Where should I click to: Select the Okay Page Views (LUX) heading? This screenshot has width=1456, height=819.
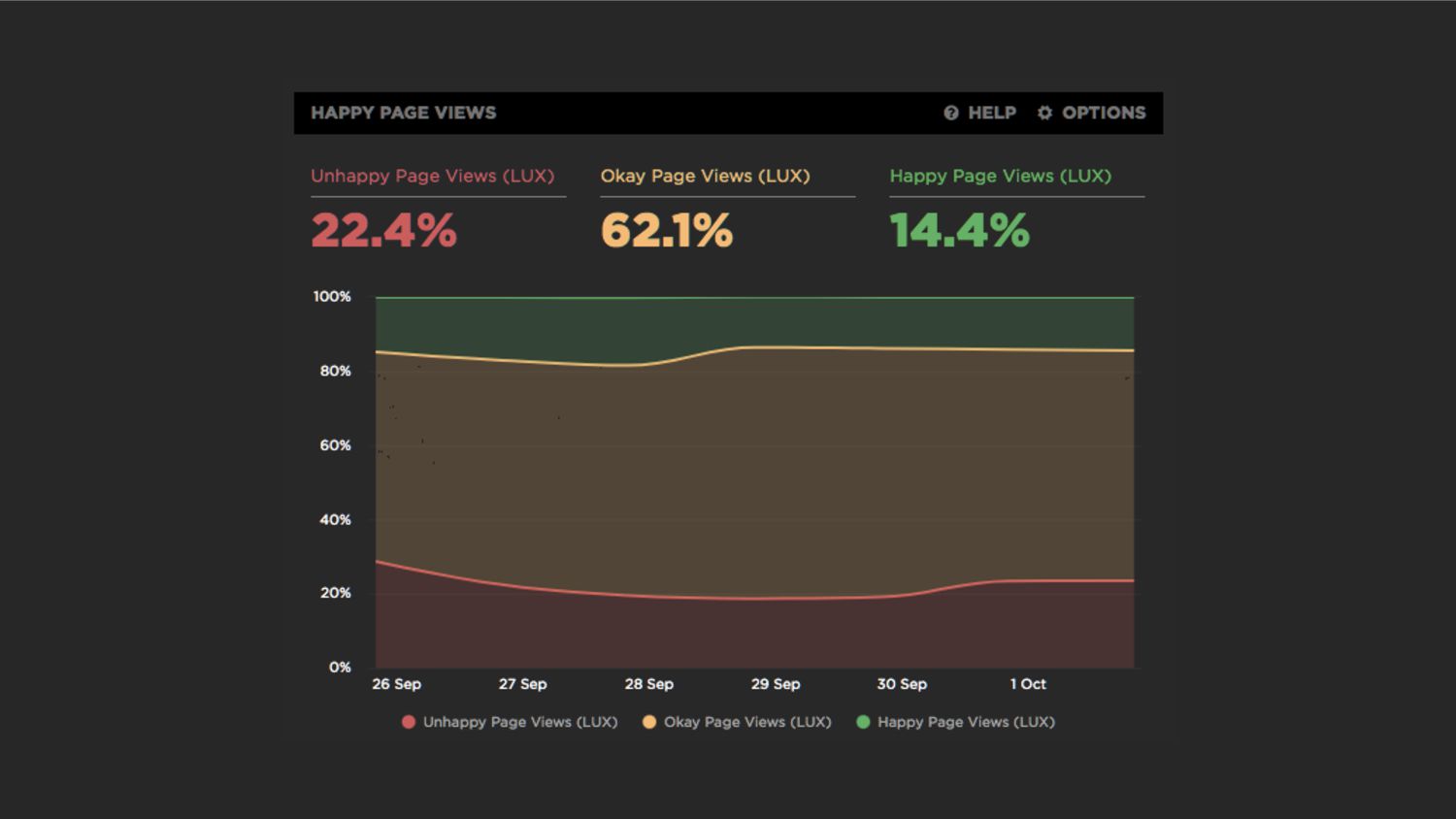tap(705, 177)
